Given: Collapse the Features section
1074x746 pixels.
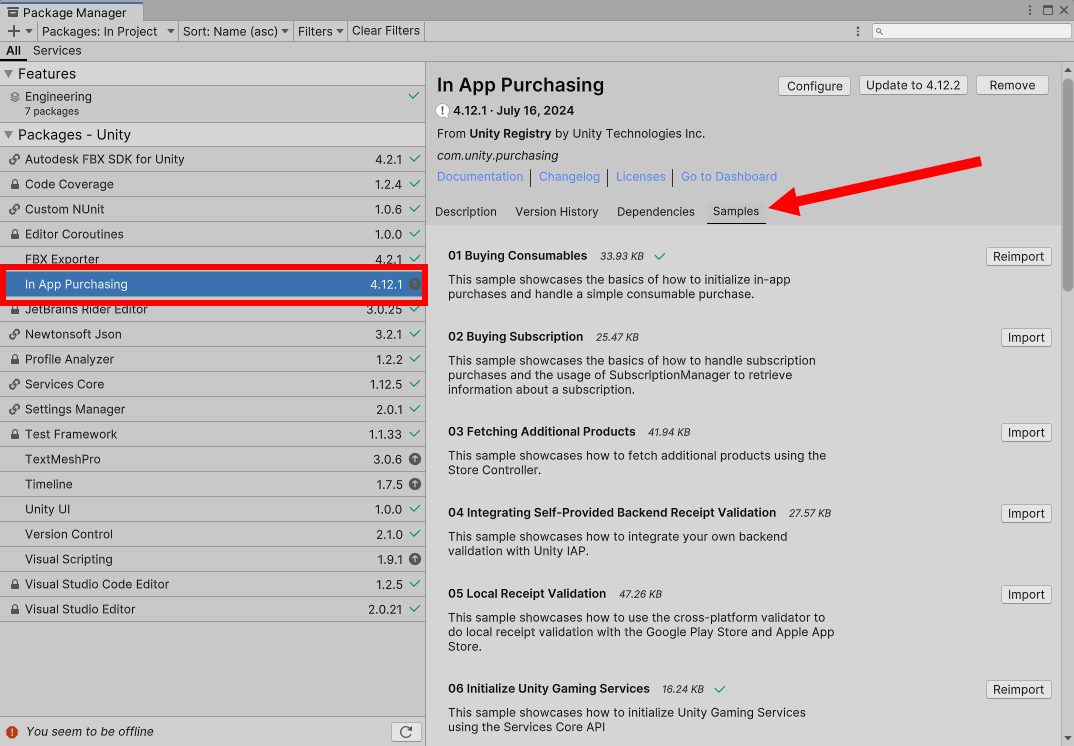Looking at the screenshot, I should coord(8,74).
